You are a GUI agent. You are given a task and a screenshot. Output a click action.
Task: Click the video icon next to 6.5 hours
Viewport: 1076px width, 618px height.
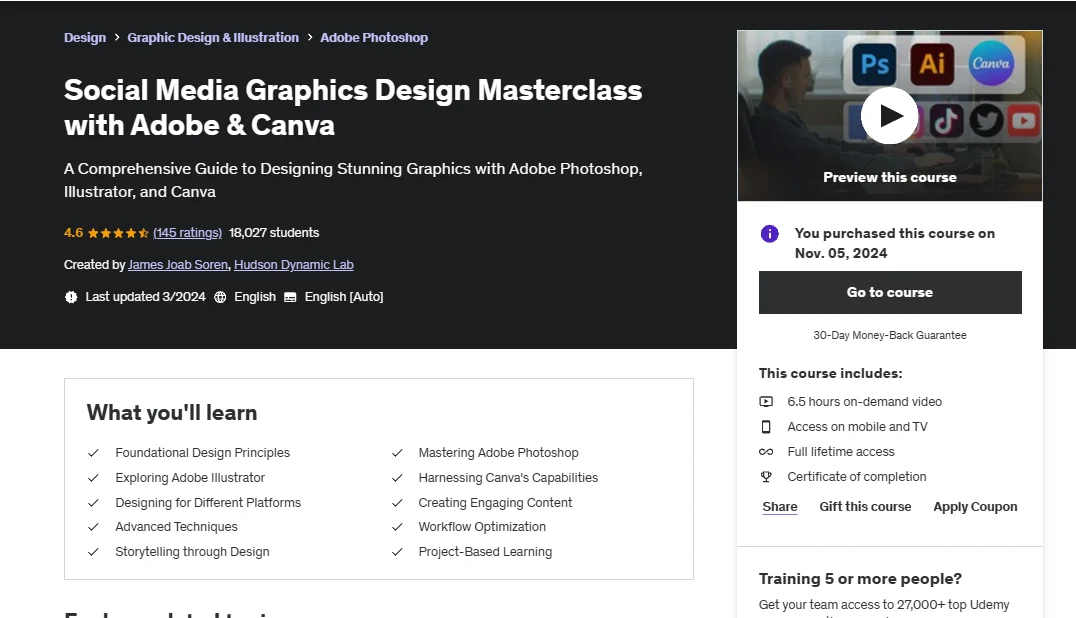coord(766,402)
